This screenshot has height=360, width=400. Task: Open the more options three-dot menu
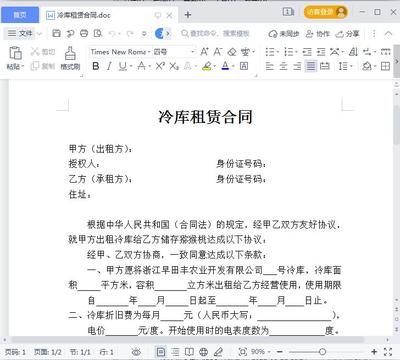(374, 33)
